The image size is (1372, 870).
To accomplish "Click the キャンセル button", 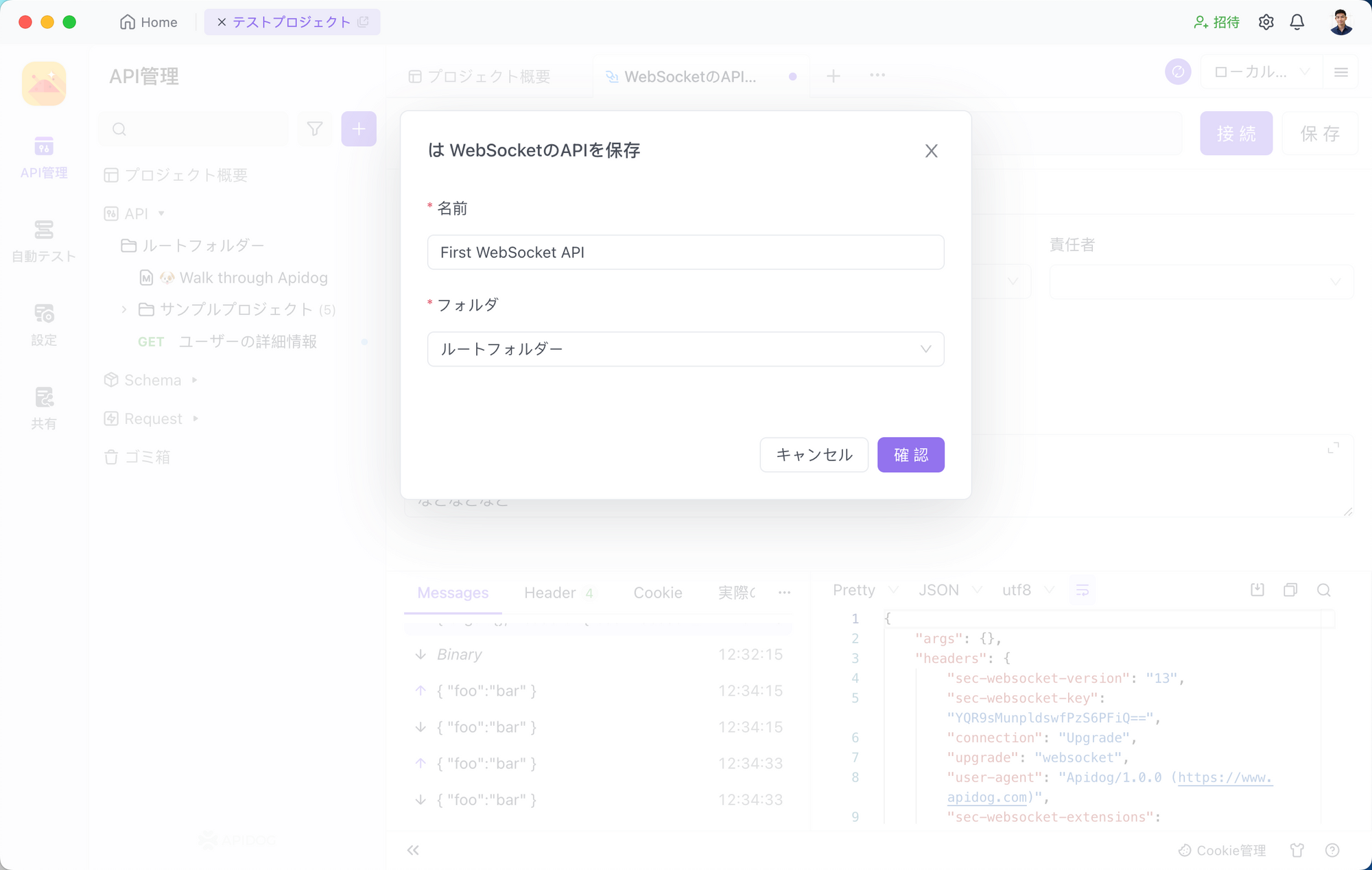I will pyautogui.click(x=814, y=455).
